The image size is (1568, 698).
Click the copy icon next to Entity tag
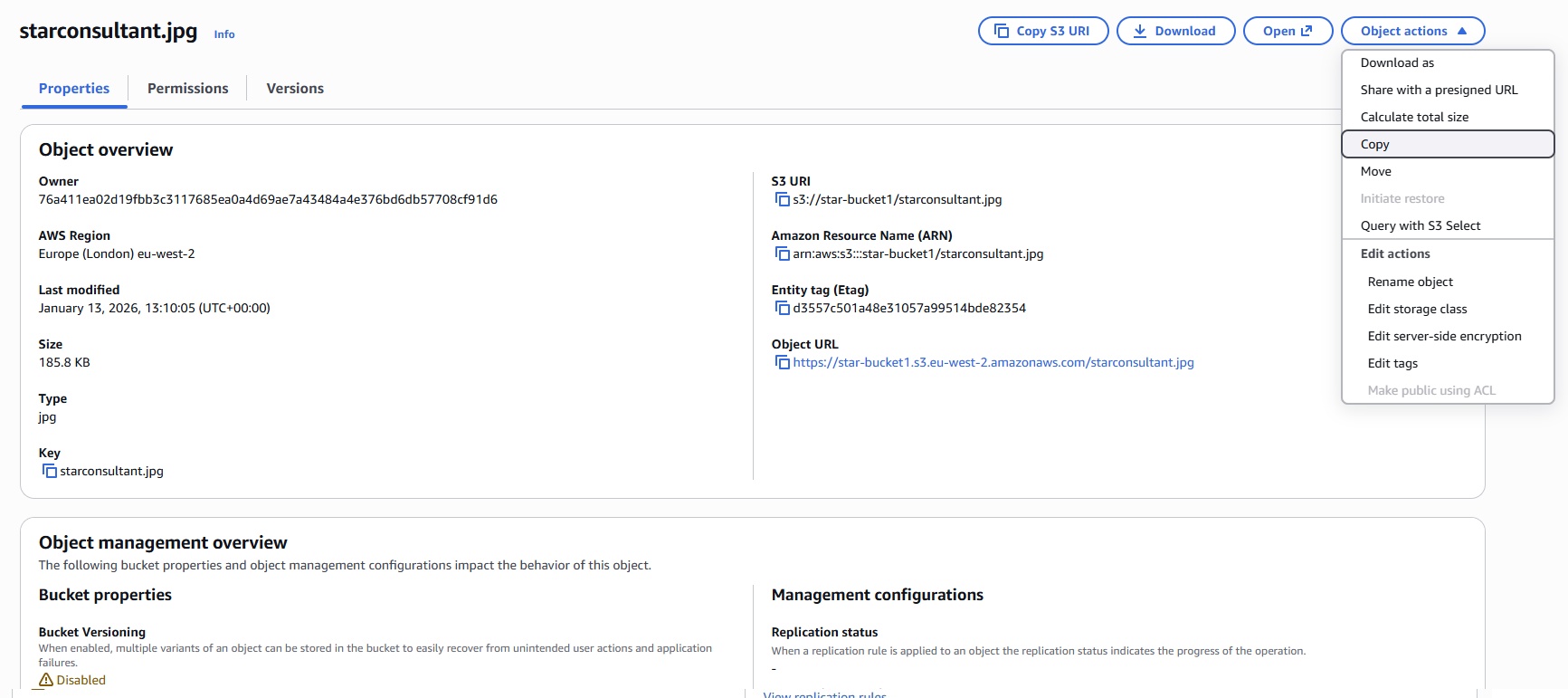click(x=782, y=309)
